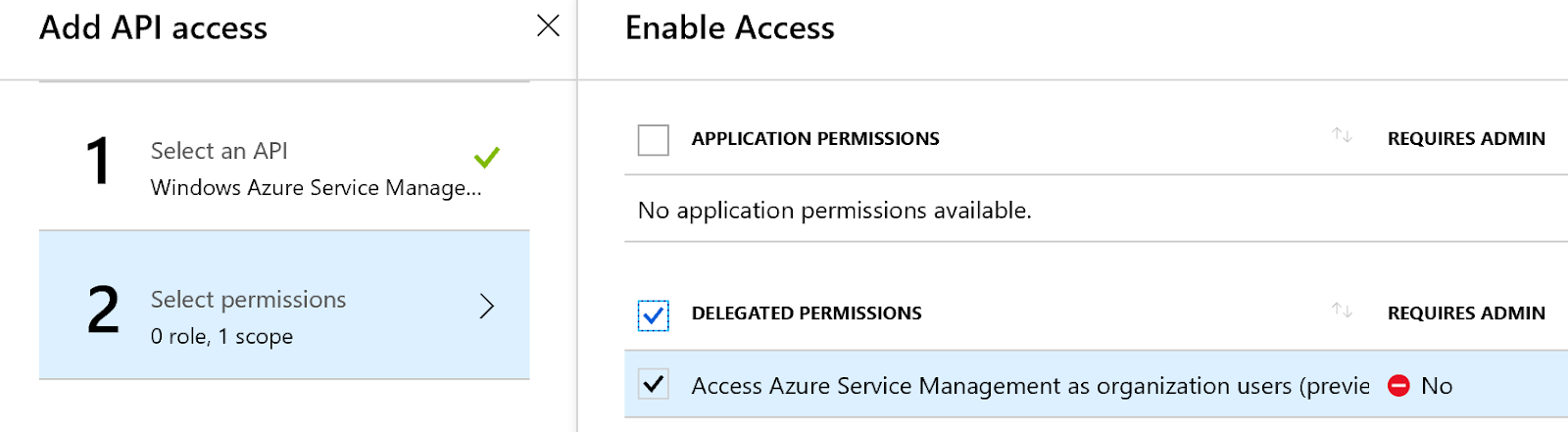
Task: Click REQUIRES ADMIN header in Delegated Permissions table
Action: pos(1466,313)
